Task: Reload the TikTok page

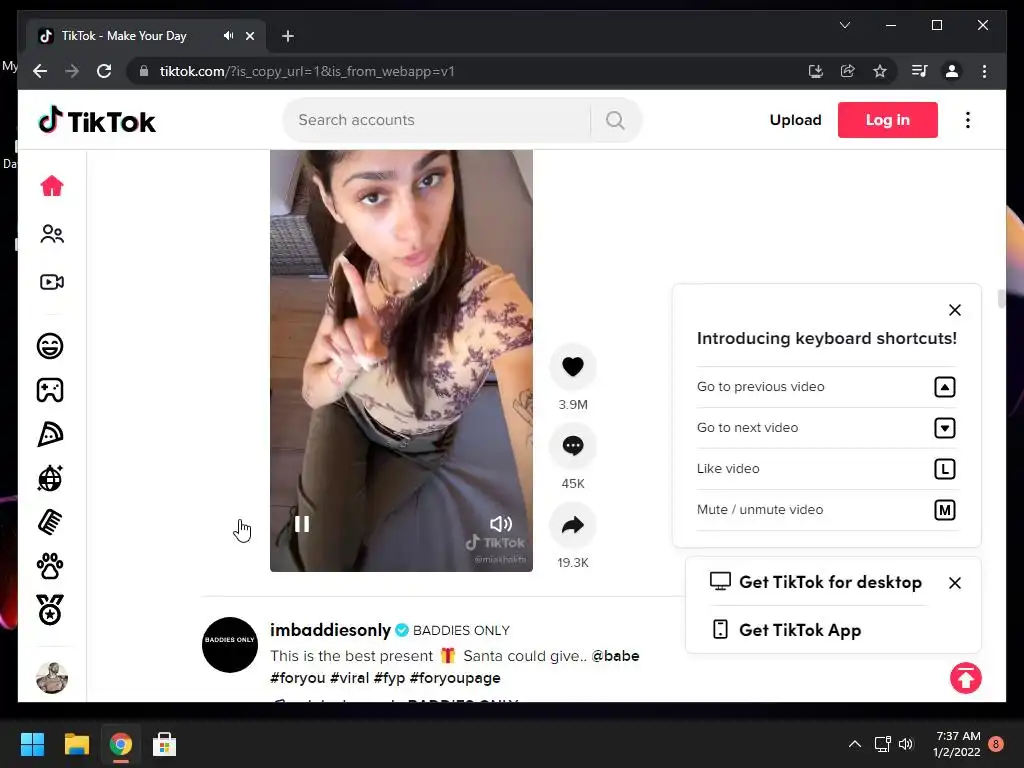Action: click(x=104, y=71)
